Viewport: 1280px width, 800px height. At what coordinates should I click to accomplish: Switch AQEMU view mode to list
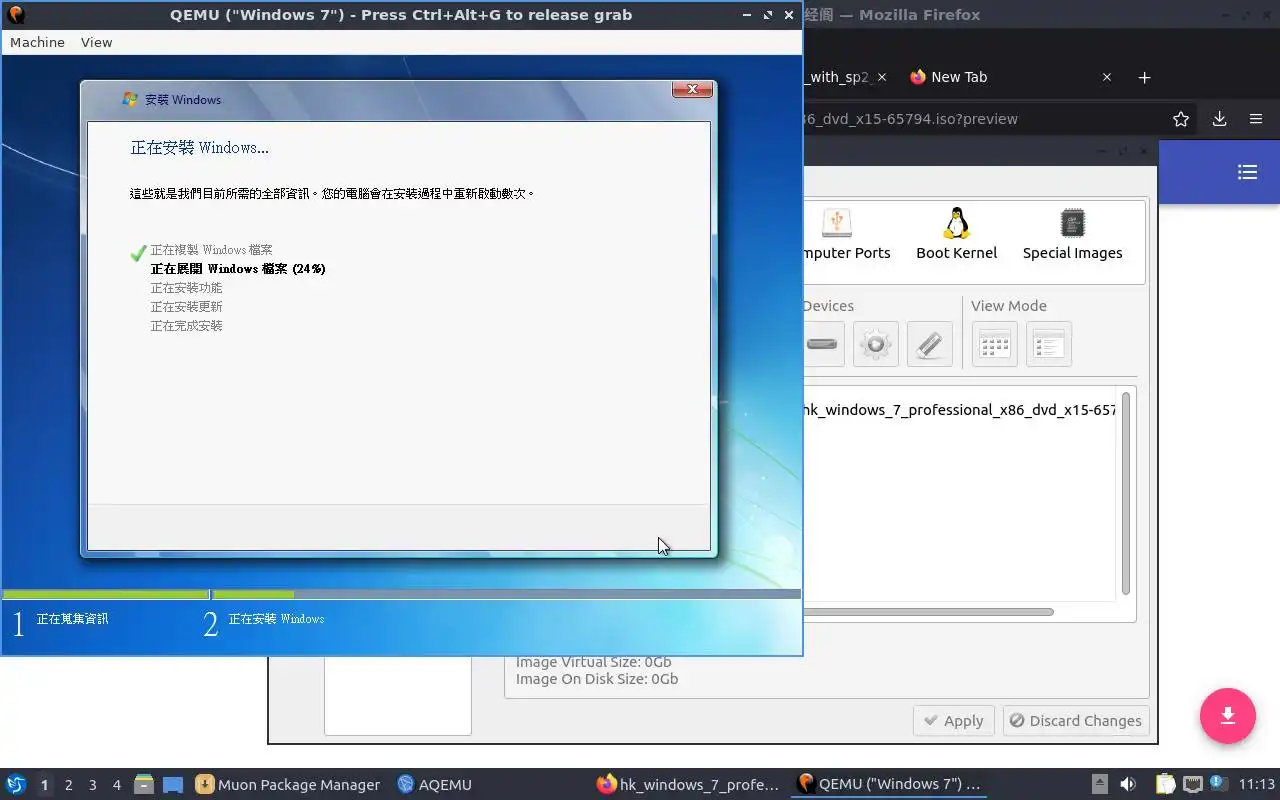[x=1049, y=344]
